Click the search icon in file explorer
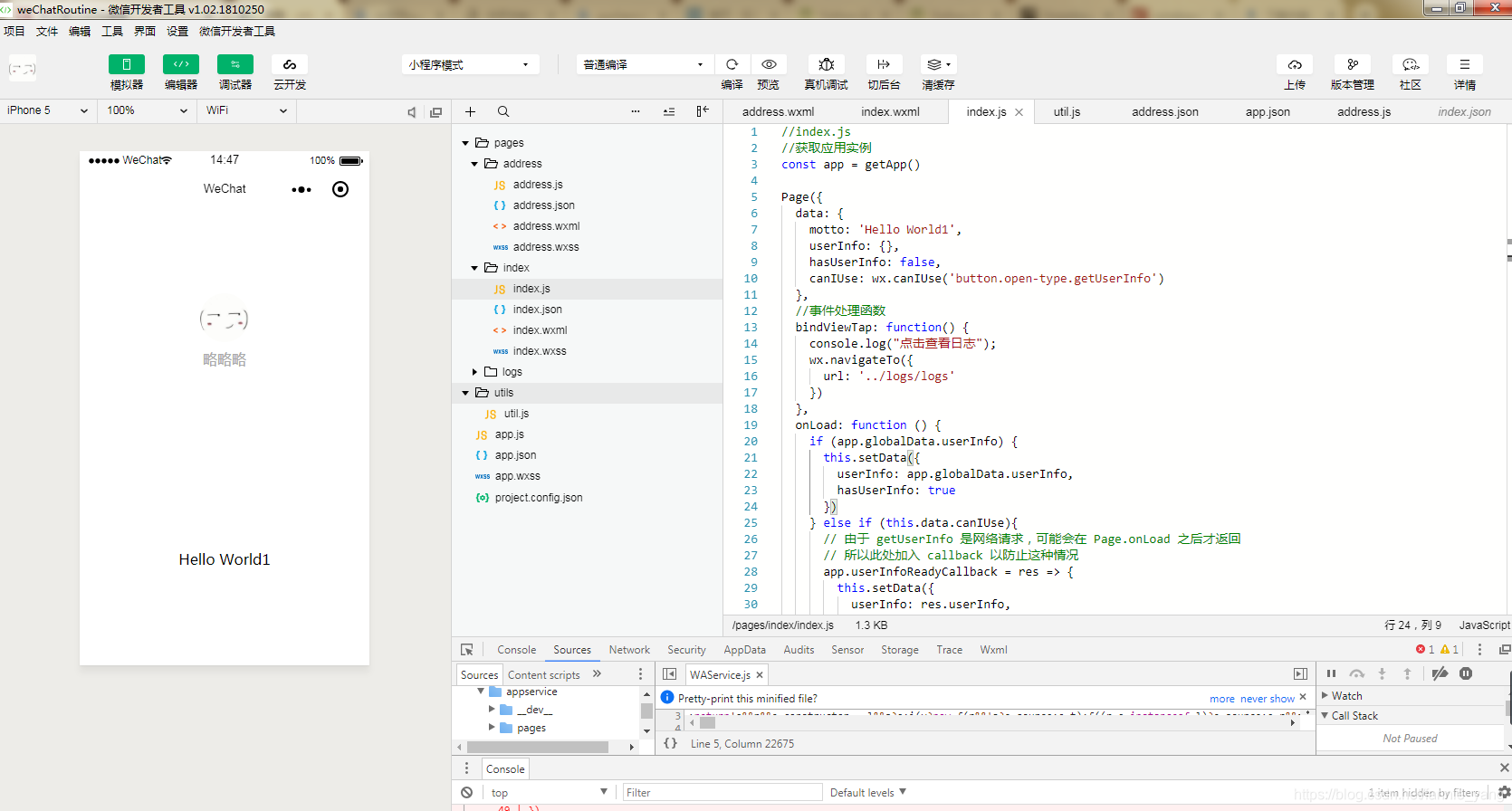This screenshot has height=811, width=1512. (x=503, y=111)
